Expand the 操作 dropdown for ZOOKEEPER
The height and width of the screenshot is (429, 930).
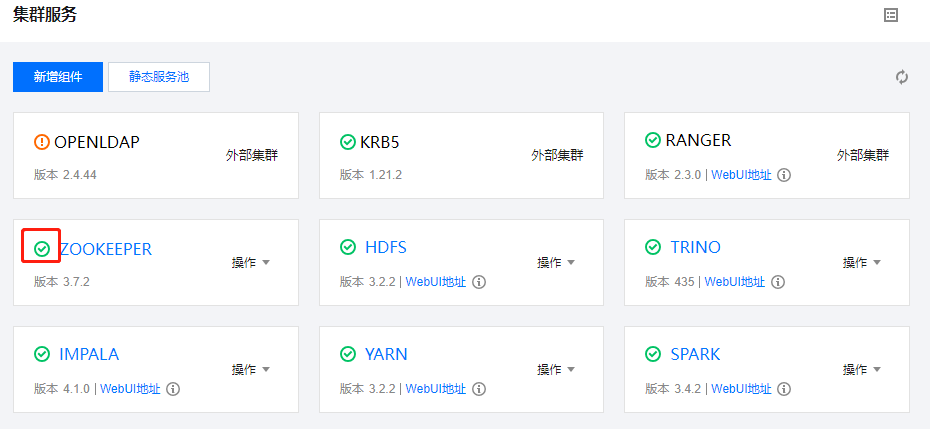click(x=251, y=263)
